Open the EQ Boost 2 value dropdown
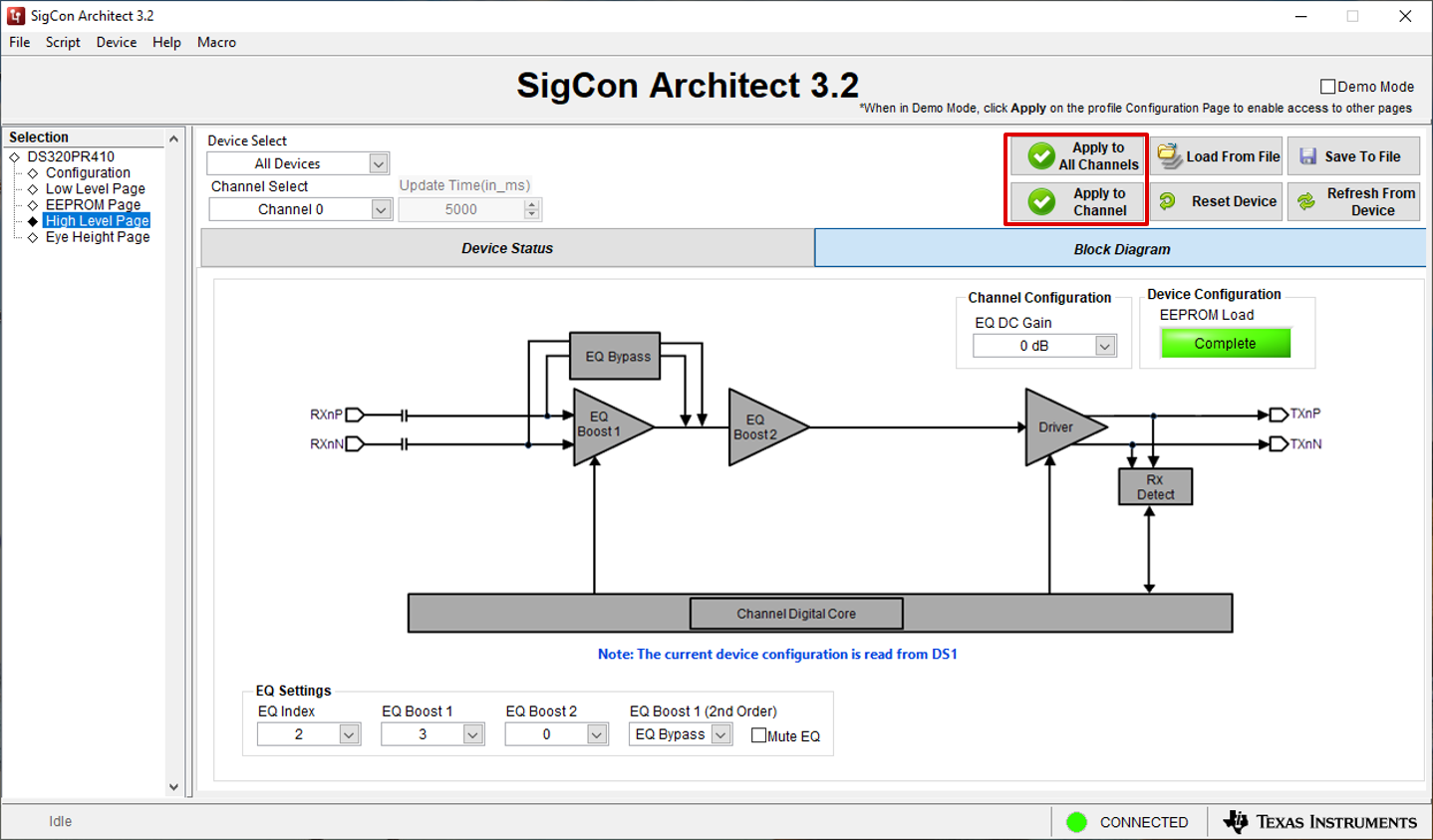 pos(596,734)
